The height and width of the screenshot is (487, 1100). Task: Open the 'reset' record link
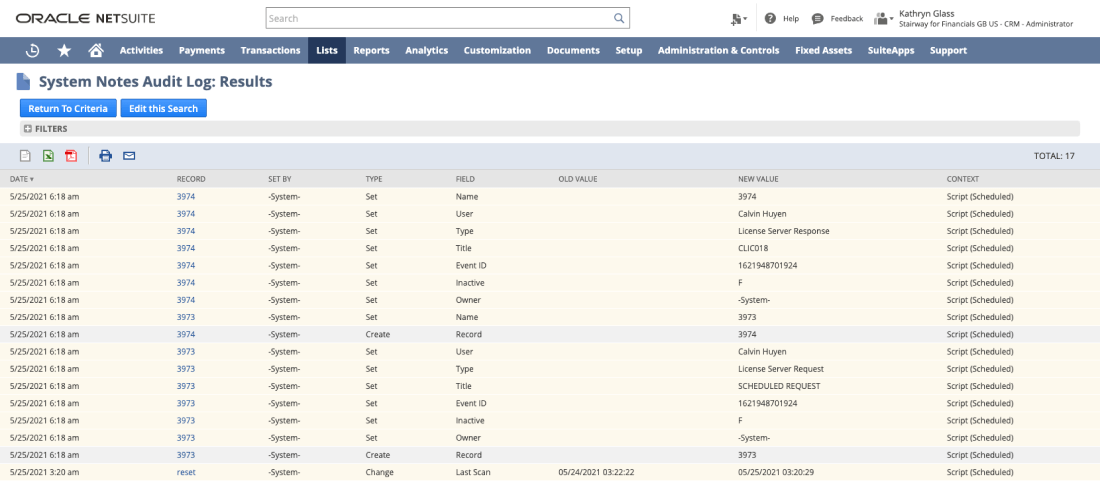[185, 472]
